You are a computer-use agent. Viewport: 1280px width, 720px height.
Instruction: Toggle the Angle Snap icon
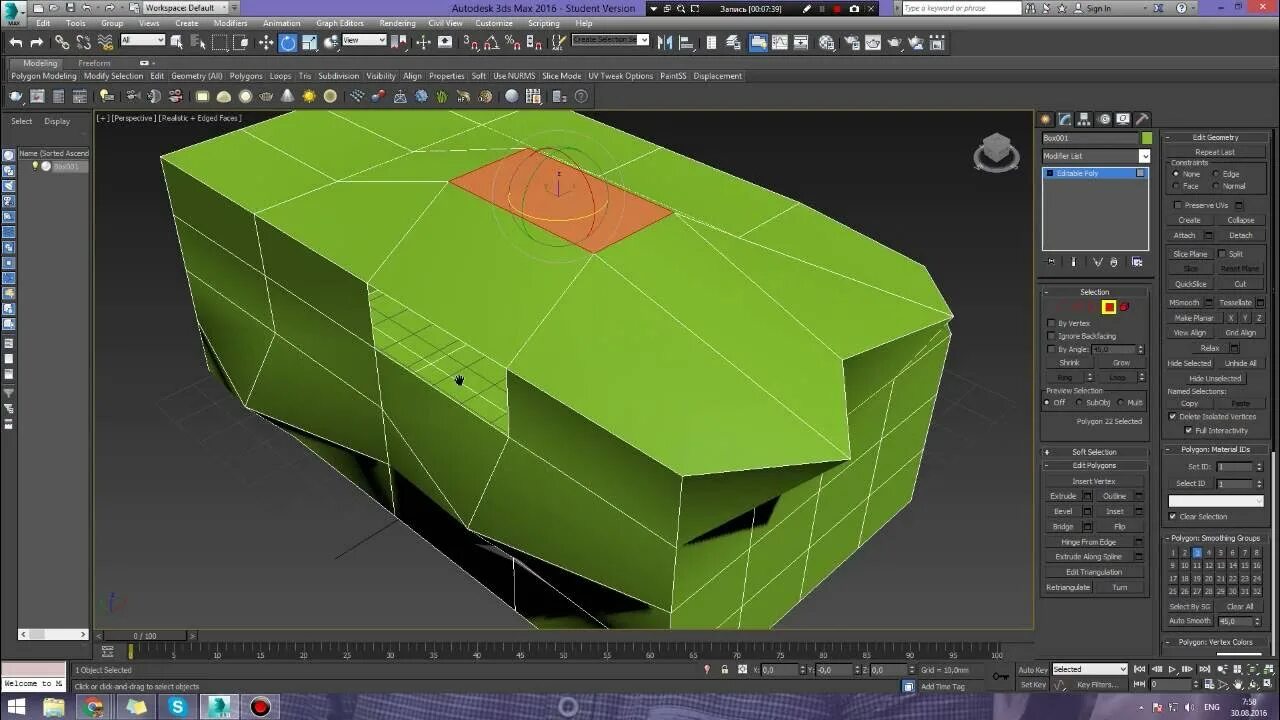coord(491,42)
